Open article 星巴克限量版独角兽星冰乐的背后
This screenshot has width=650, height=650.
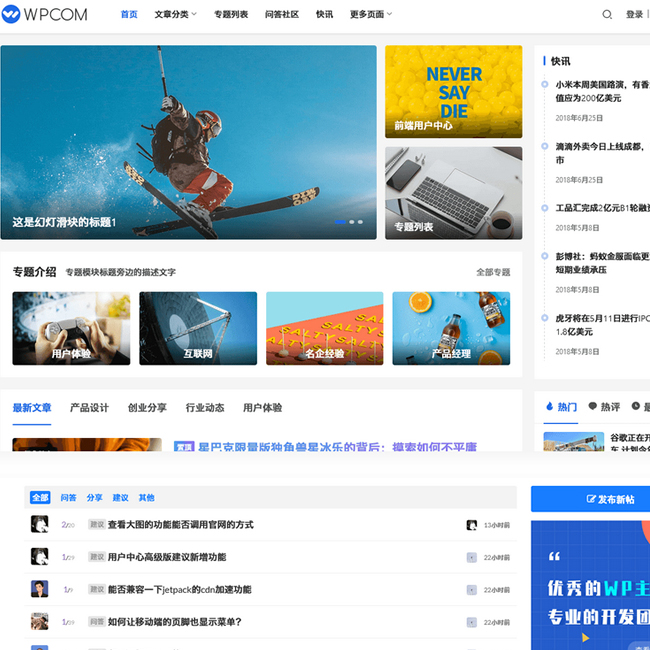coord(337,447)
